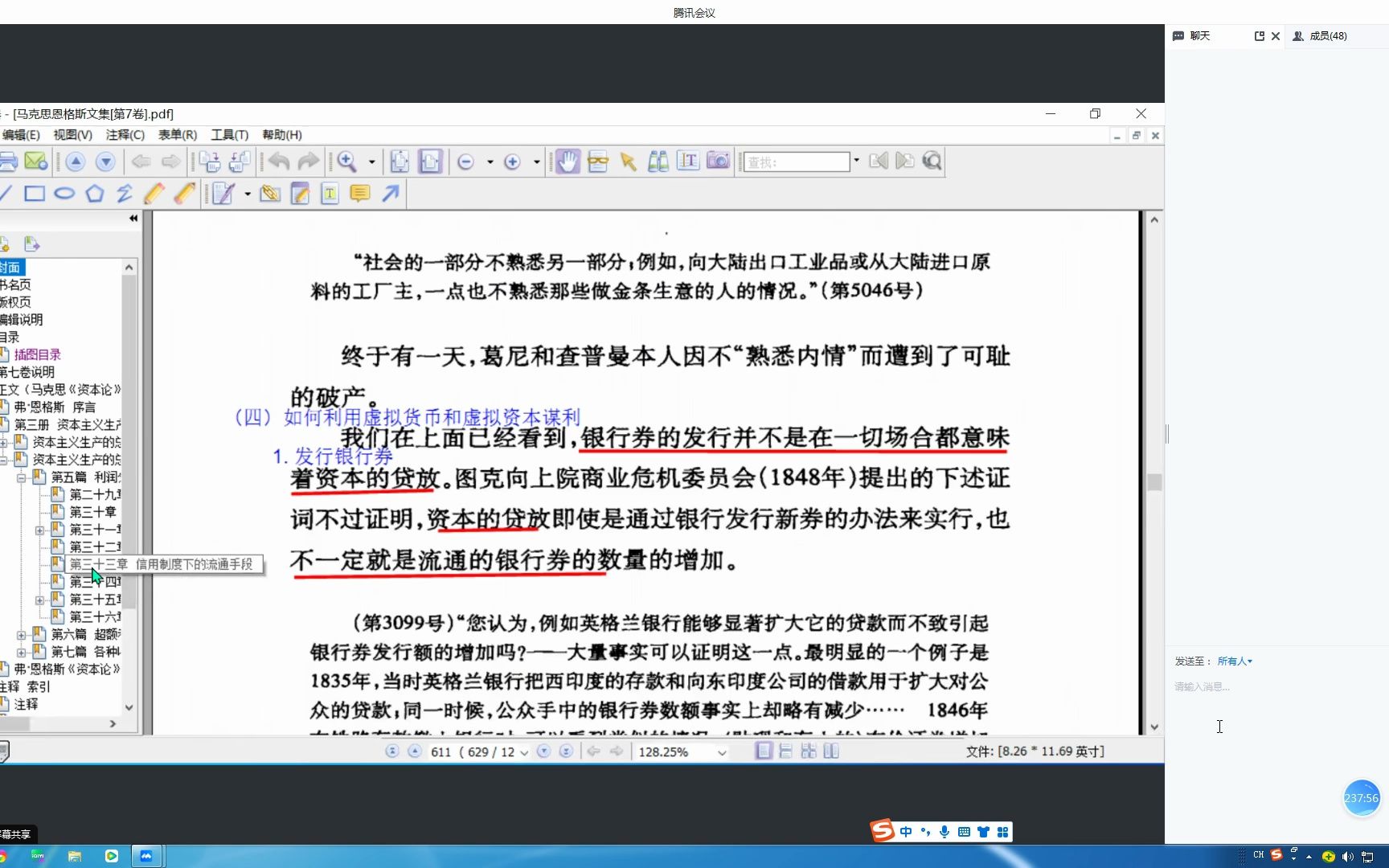This screenshot has height=868, width=1389.
Task: Click the binoculars search icon
Action: coord(658,162)
